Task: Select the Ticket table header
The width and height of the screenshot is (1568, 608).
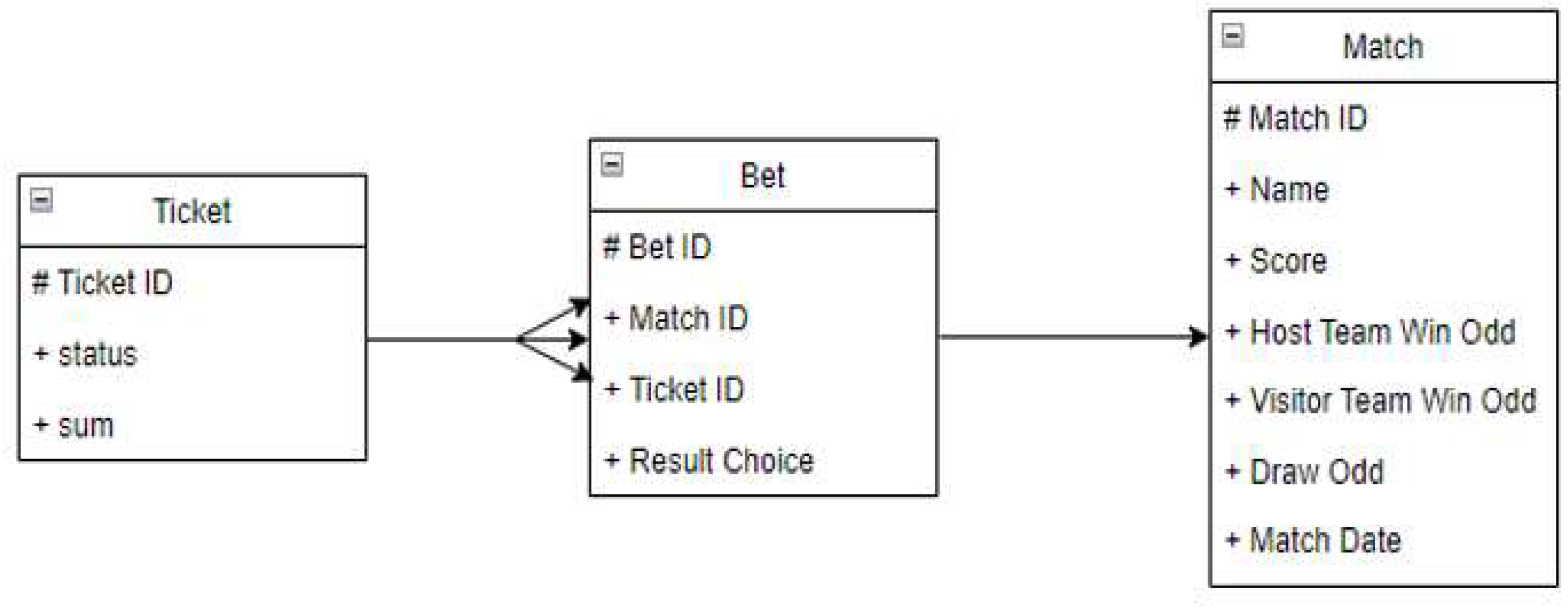Action: 192,211
